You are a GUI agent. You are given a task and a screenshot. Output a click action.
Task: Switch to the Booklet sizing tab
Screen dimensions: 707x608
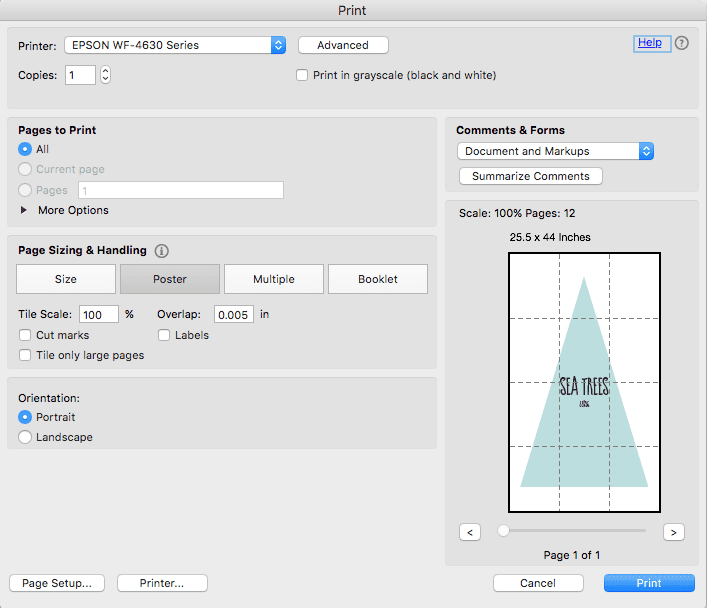tap(377, 279)
